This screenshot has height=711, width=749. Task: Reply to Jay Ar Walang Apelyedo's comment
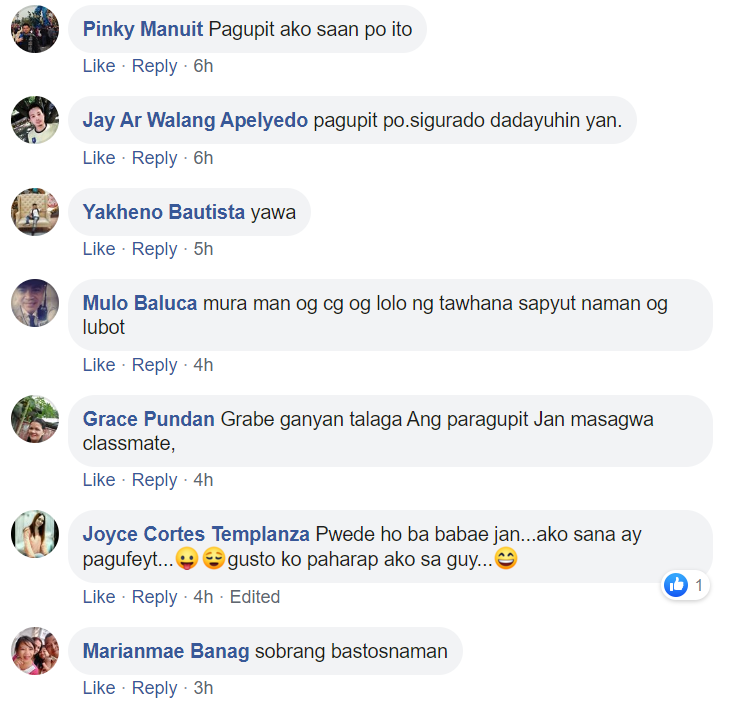click(x=154, y=158)
